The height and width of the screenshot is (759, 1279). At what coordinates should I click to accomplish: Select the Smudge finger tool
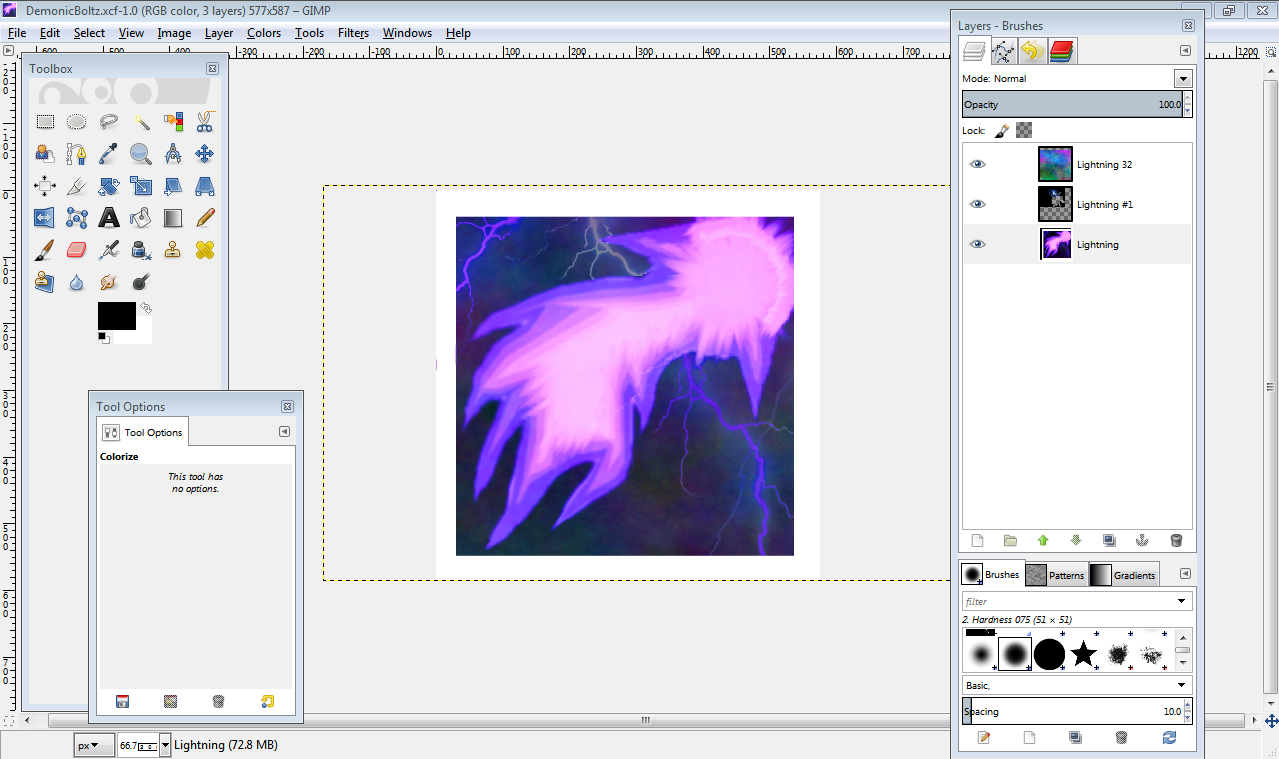coord(109,282)
